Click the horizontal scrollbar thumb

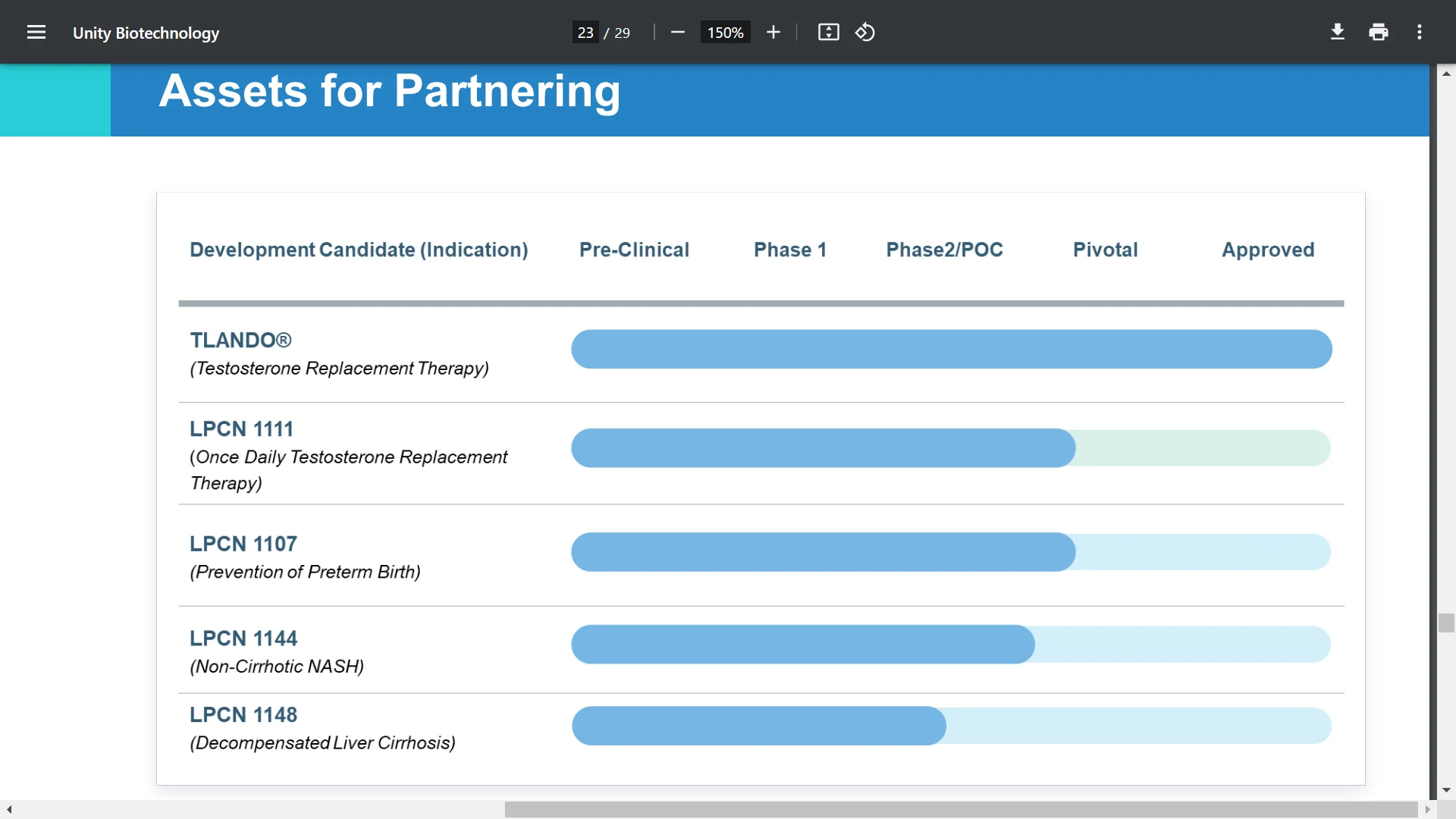[960, 810]
